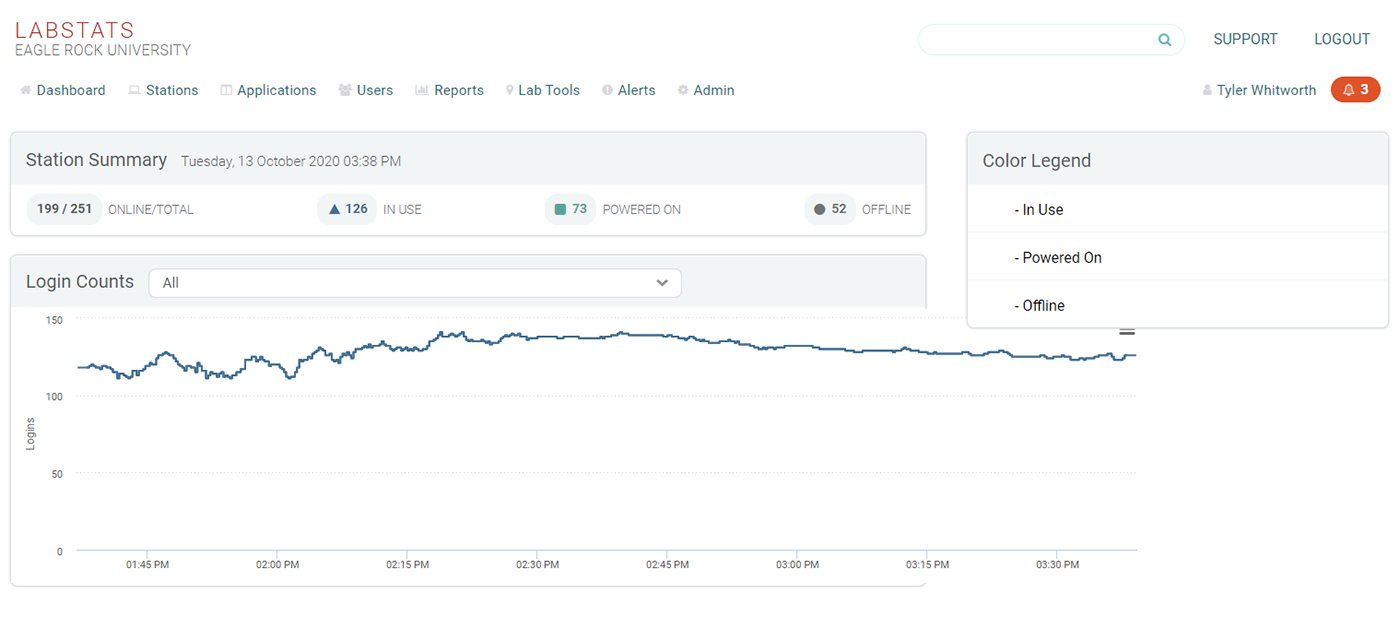Image resolution: width=1400 pixels, height=629 pixels.
Task: Click the LOGOUT link
Action: tap(1342, 40)
